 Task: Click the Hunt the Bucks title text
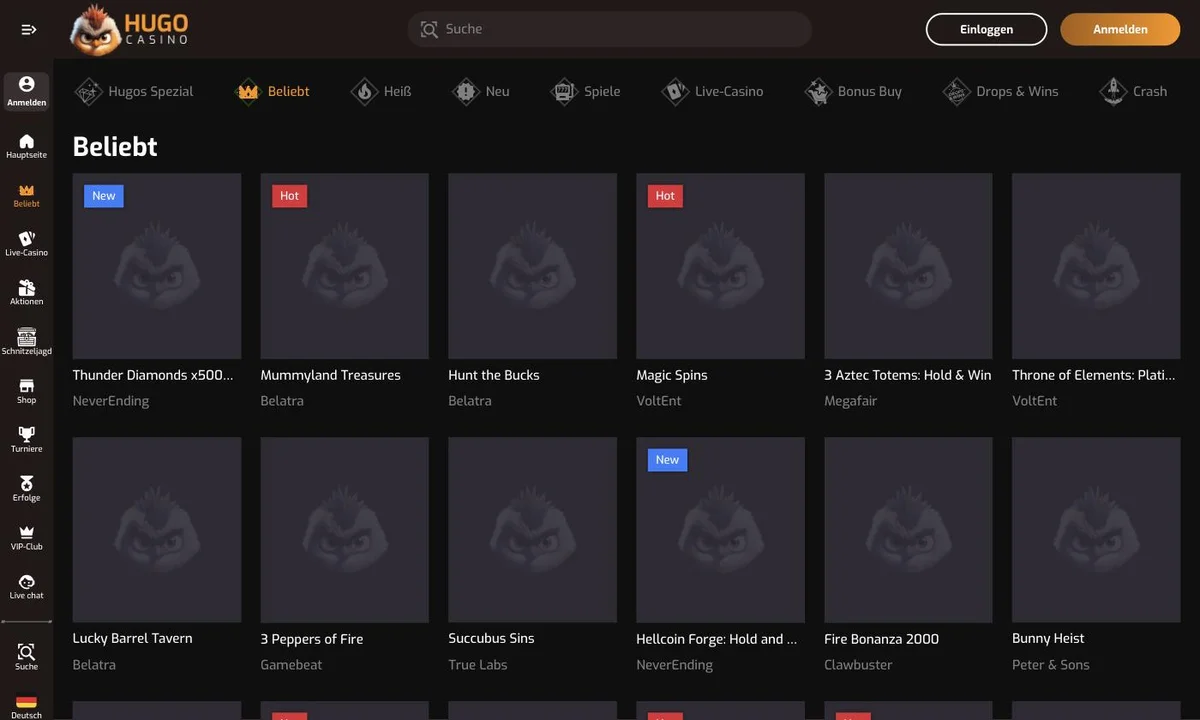[494, 375]
